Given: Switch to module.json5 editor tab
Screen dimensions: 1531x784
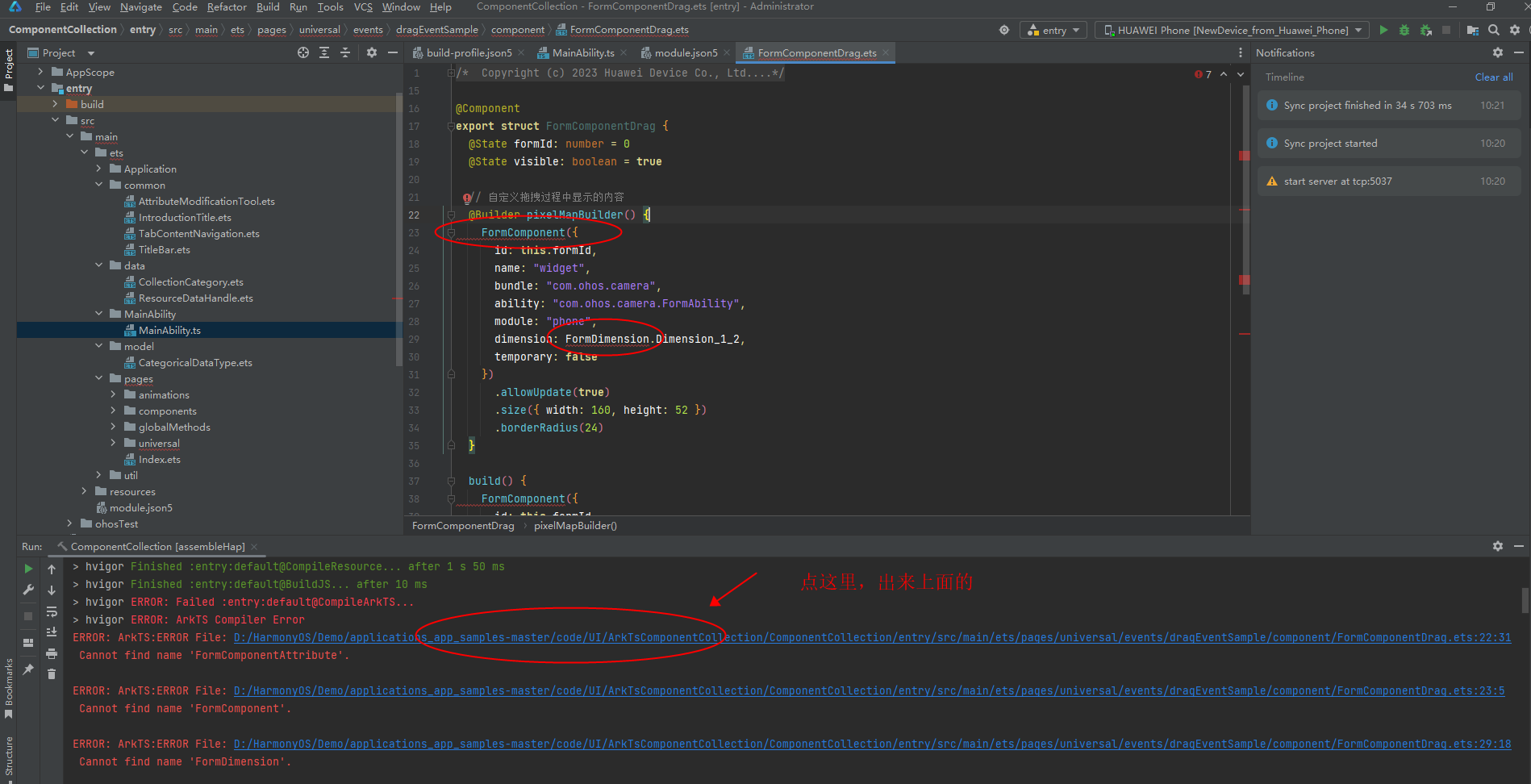Looking at the screenshot, I should [686, 52].
